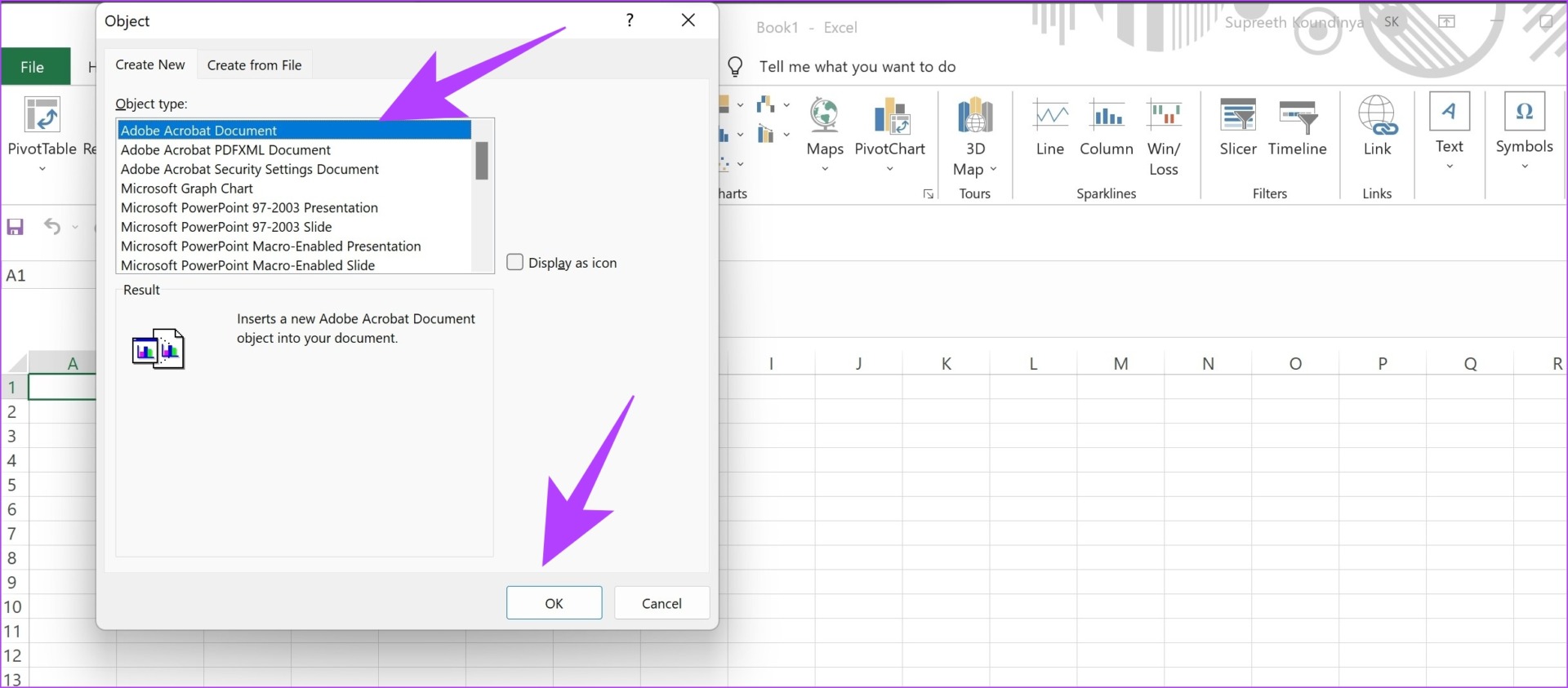
Task: Select Microsoft PowerPoint 97-2003 Presentation
Action: (295, 207)
